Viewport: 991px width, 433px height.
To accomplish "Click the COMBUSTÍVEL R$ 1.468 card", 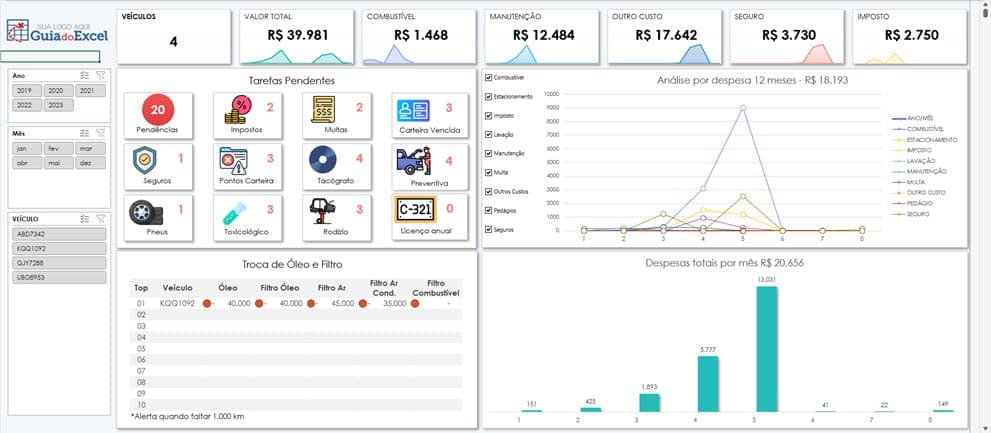I will click(420, 37).
